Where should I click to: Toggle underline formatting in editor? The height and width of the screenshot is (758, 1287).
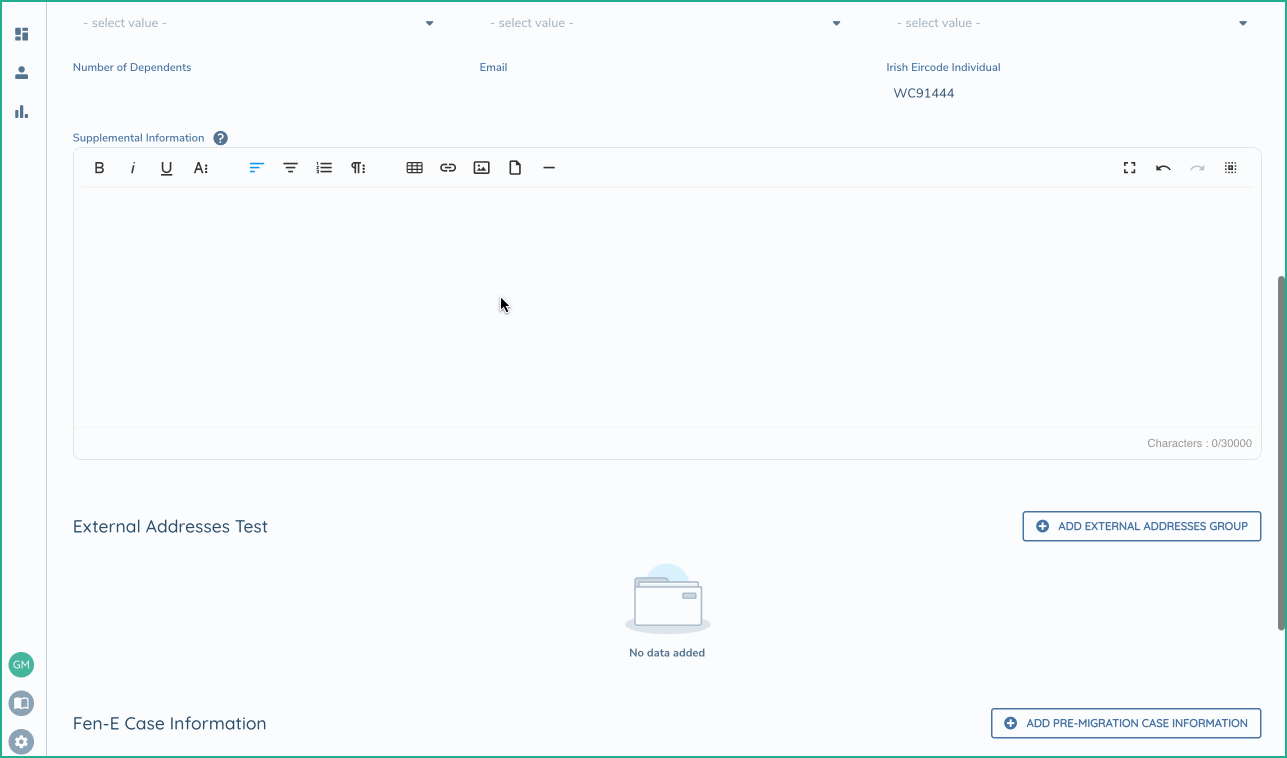pos(166,168)
